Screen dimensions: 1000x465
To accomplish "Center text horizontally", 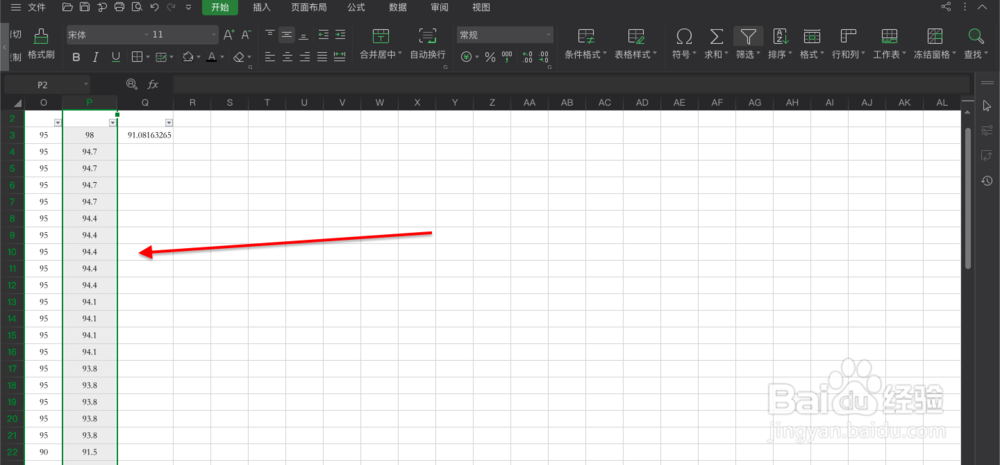I will (287, 57).
